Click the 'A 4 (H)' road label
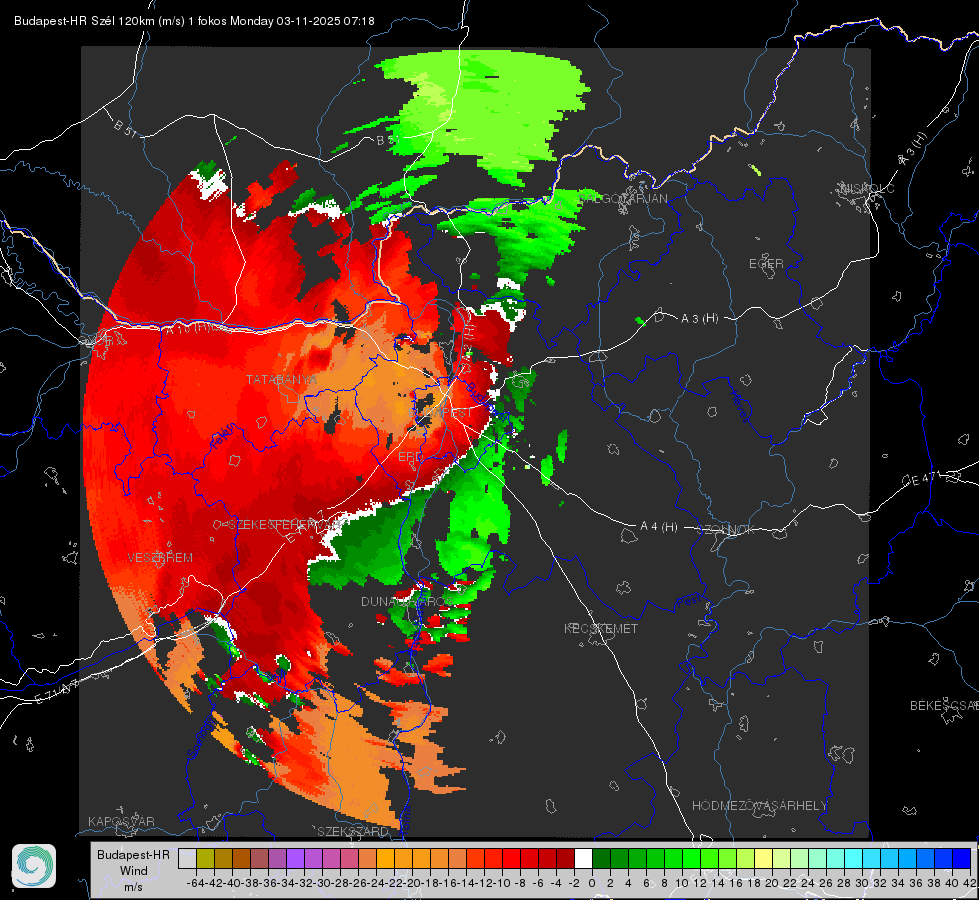Image resolution: width=979 pixels, height=900 pixels. click(659, 527)
